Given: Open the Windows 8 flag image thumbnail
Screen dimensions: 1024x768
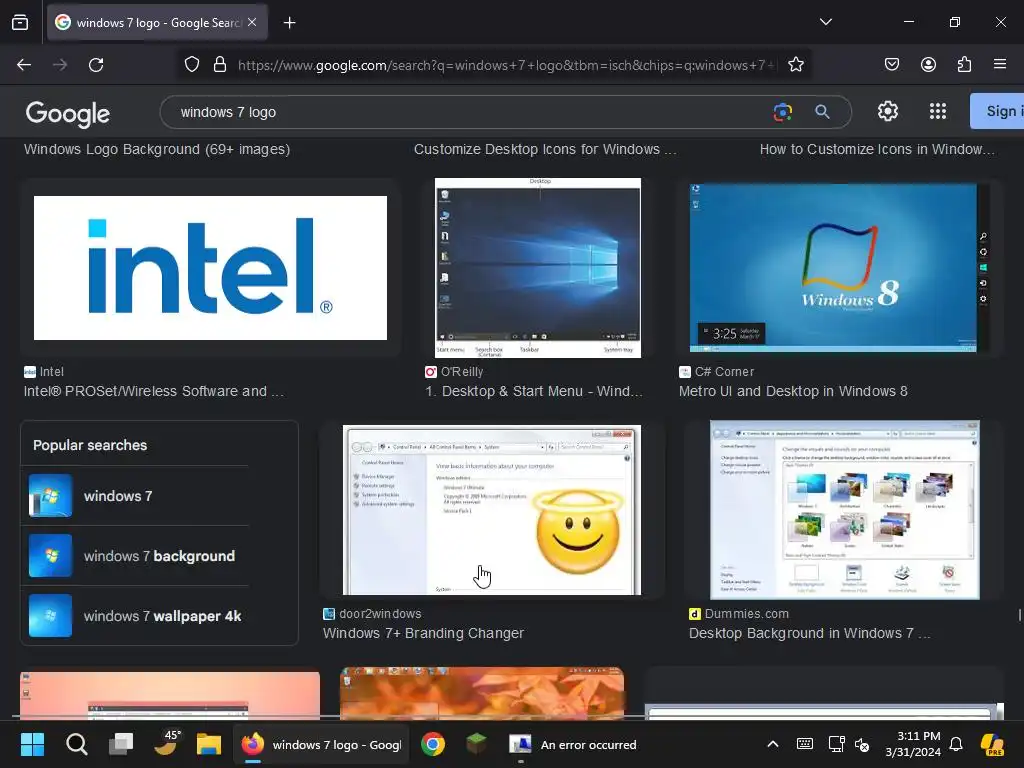Looking at the screenshot, I should 833,268.
